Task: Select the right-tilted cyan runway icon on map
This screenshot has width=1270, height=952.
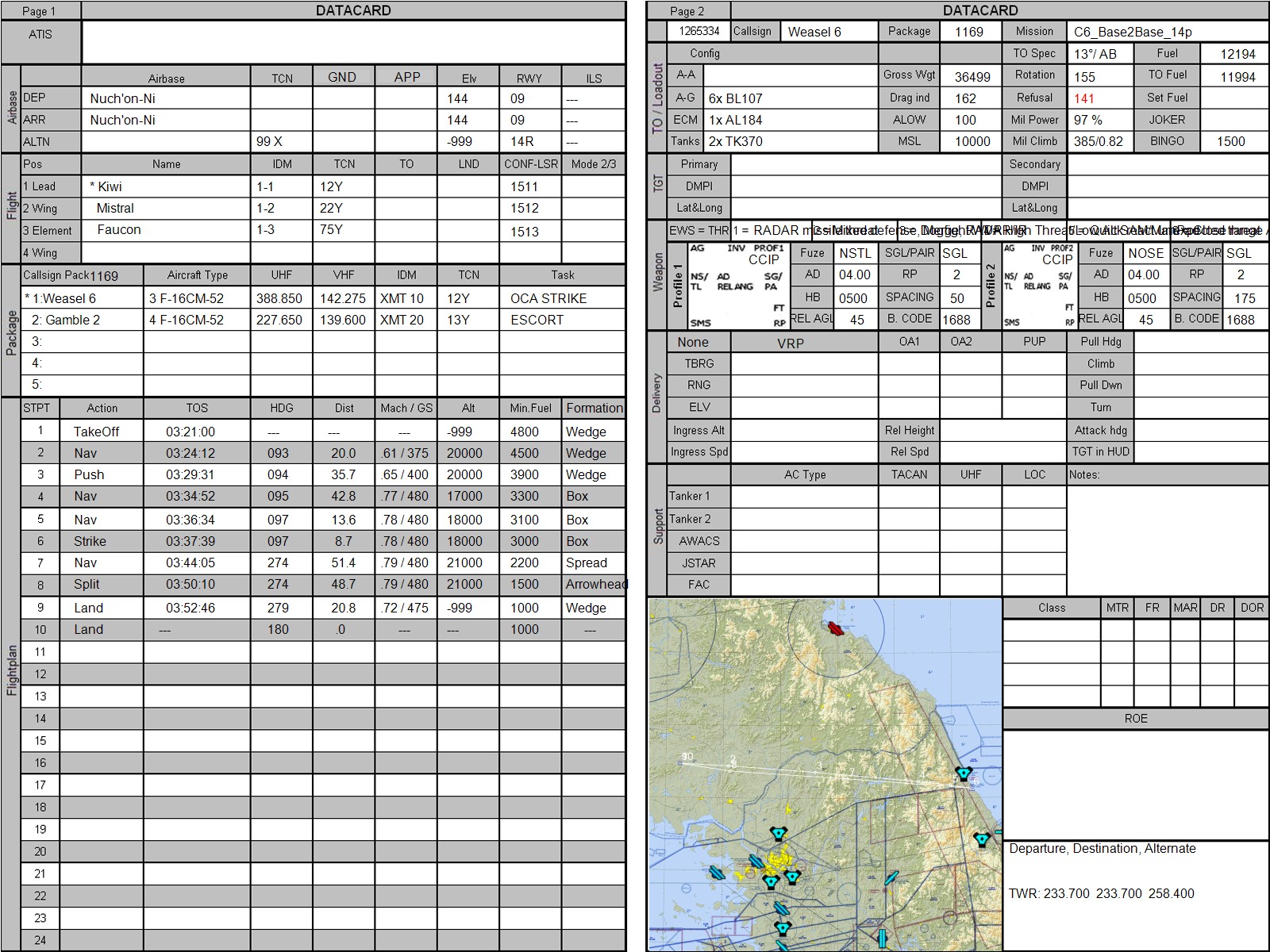Action: (x=891, y=878)
